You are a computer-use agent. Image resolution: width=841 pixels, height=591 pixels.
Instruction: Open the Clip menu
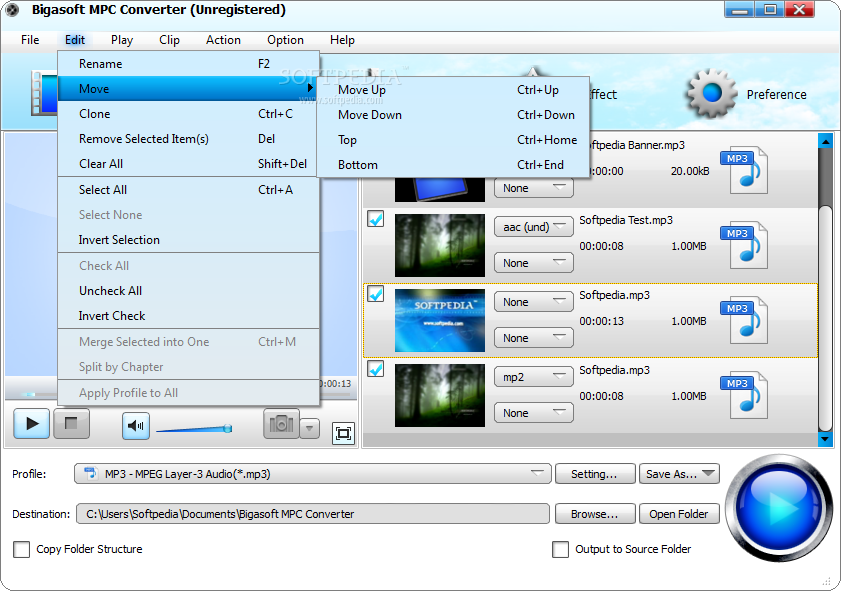pos(169,40)
